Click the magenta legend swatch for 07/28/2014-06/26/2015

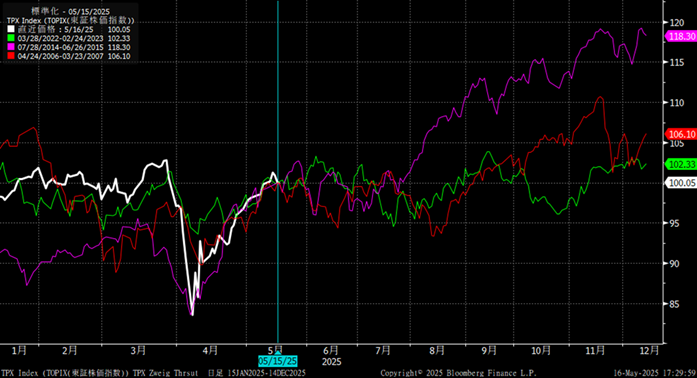pos(11,47)
